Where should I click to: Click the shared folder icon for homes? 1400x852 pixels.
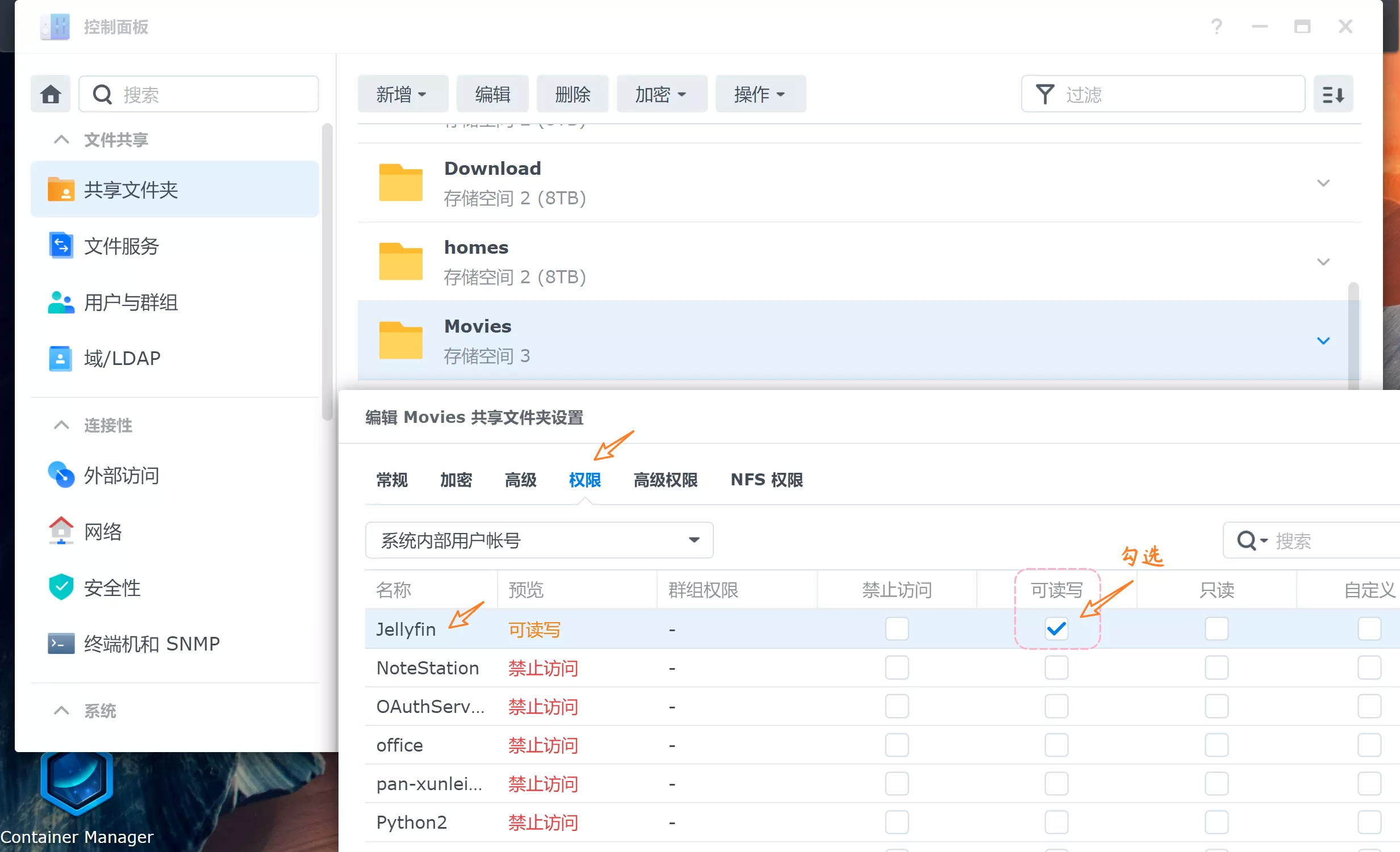[x=399, y=261]
